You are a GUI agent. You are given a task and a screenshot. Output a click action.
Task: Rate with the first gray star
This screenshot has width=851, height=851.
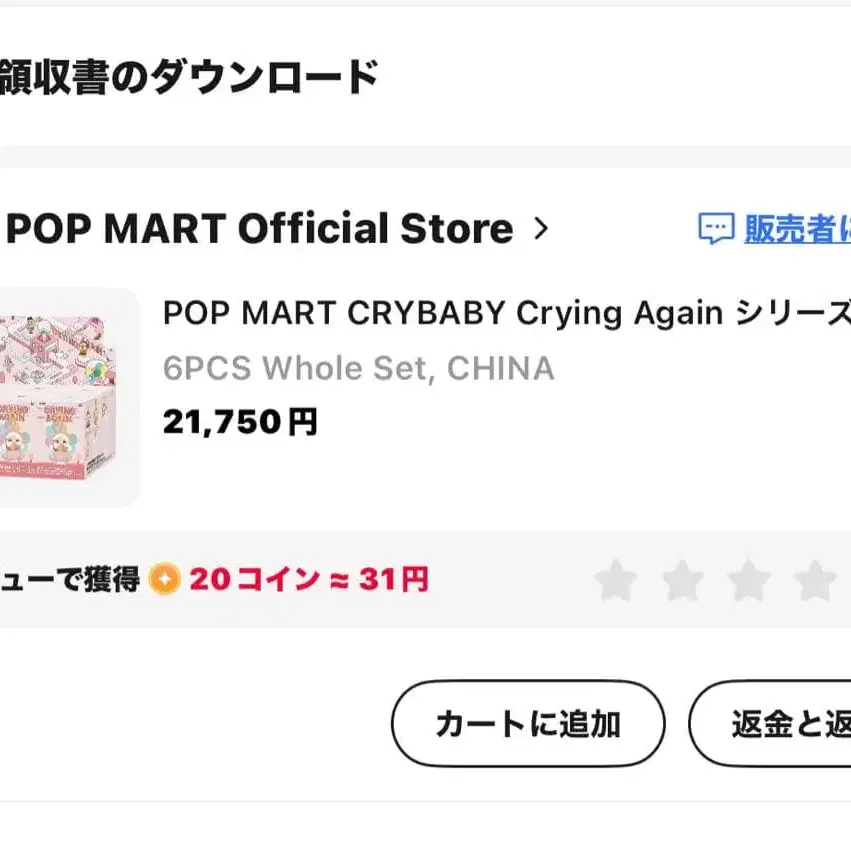[x=616, y=580]
